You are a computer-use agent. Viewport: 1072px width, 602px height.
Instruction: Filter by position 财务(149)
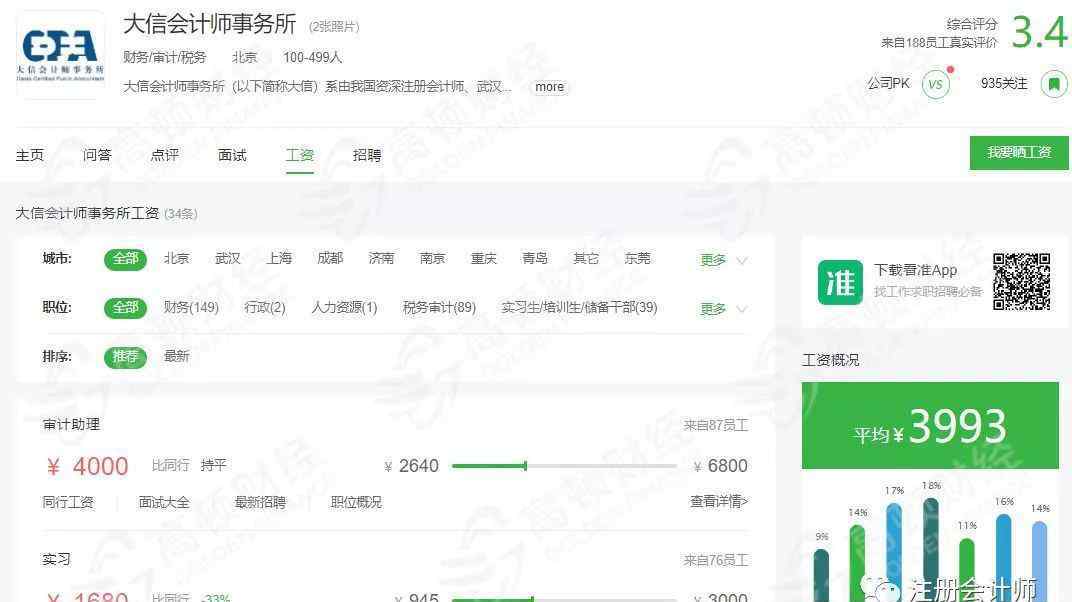coord(191,307)
